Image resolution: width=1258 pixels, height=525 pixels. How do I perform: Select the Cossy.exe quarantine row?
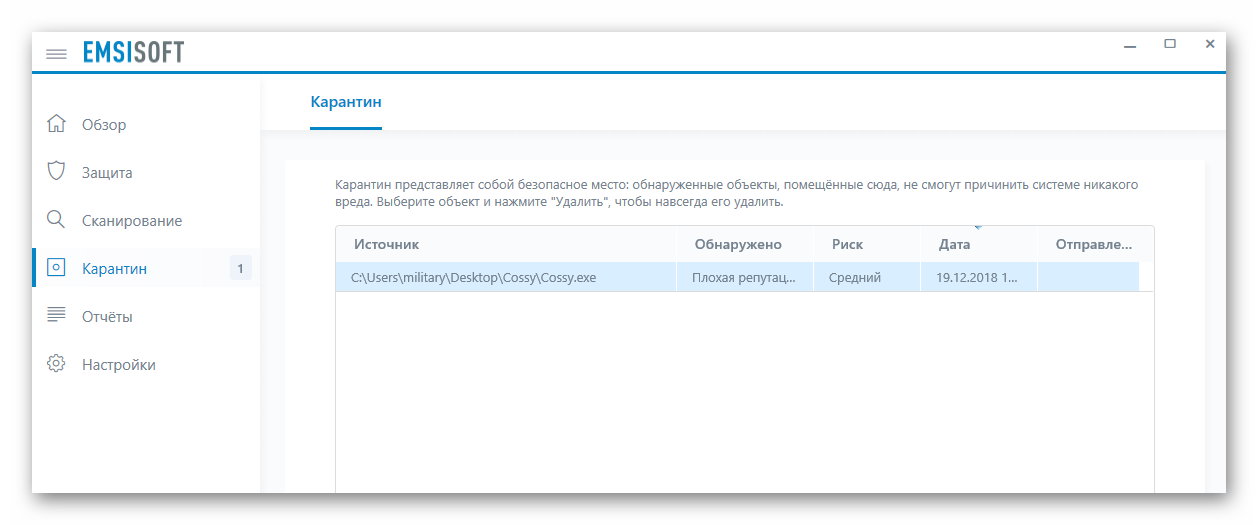pyautogui.click(x=737, y=277)
